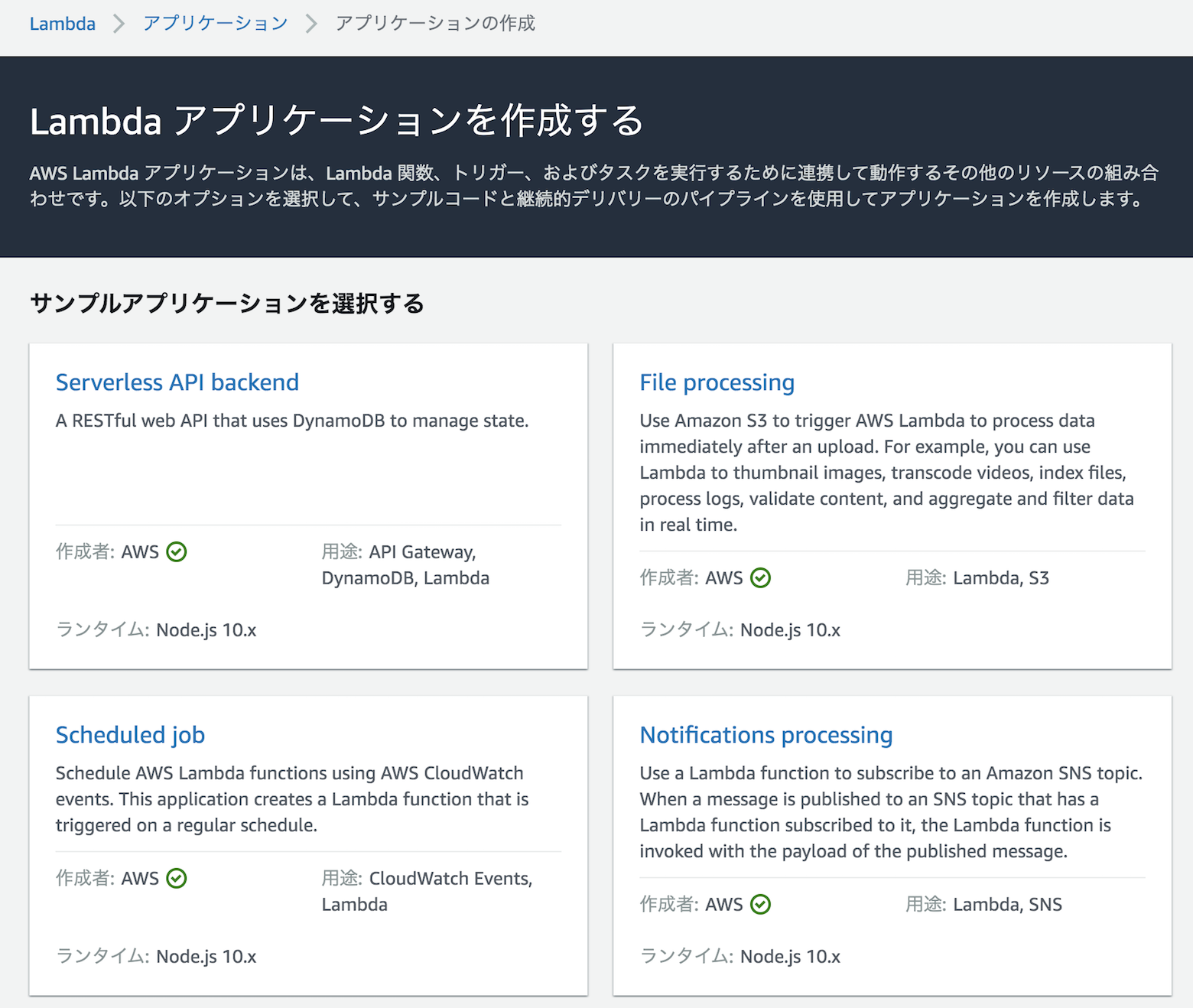Viewport: 1193px width, 1008px height.
Task: Click verified checkmark icon in File processing card
Action: click(761, 577)
